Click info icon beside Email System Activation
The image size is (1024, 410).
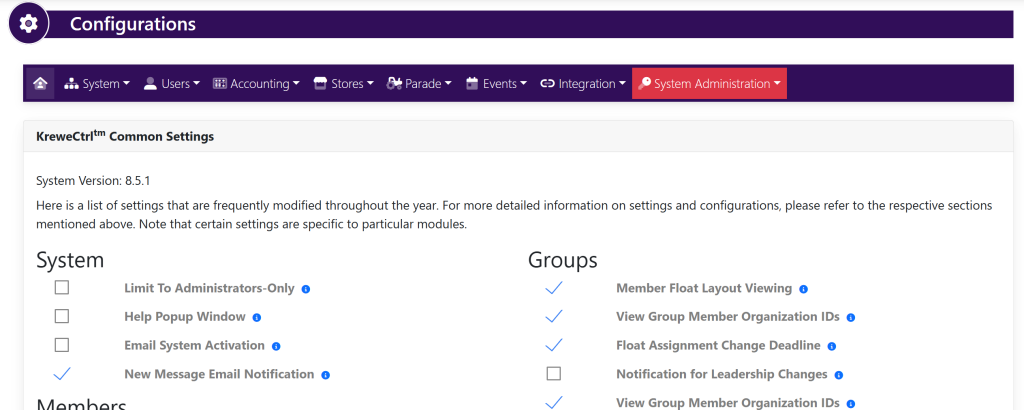[x=276, y=346]
